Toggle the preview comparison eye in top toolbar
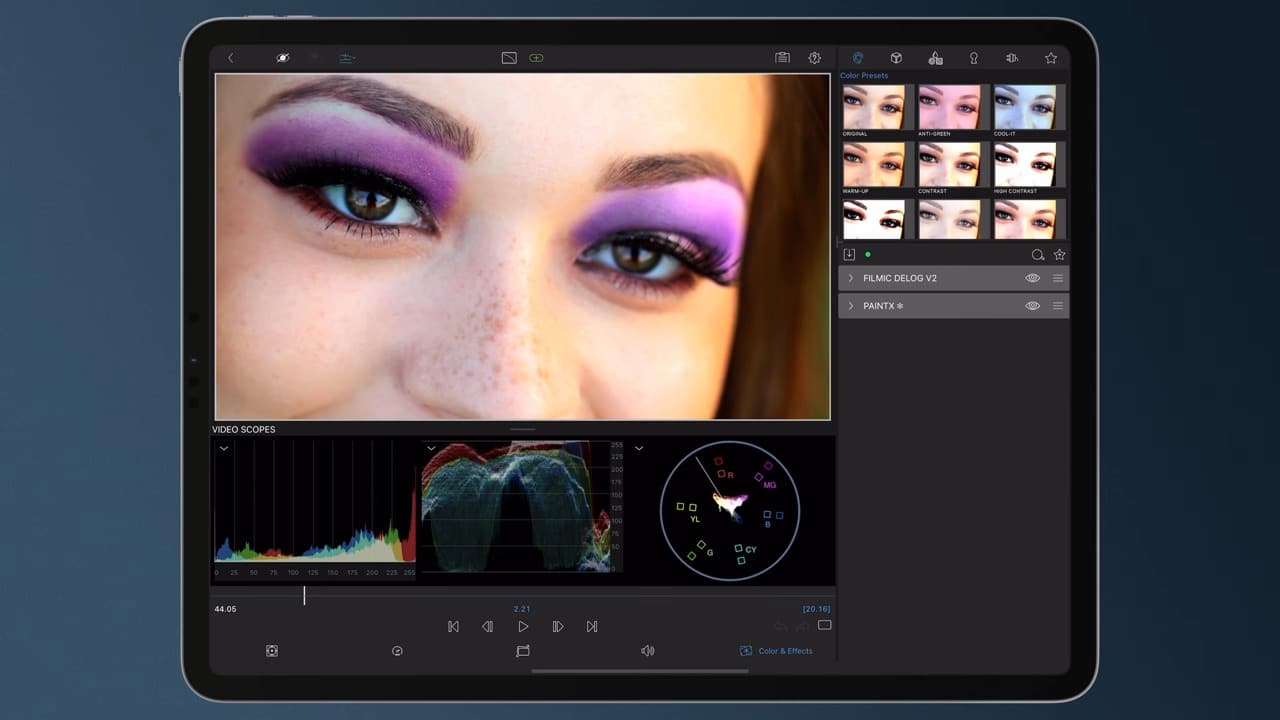Viewport: 1280px width, 720px height. tap(283, 58)
